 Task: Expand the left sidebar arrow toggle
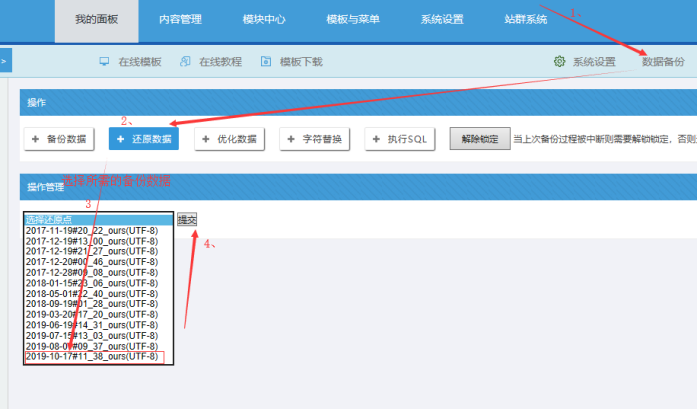click(x=4, y=62)
